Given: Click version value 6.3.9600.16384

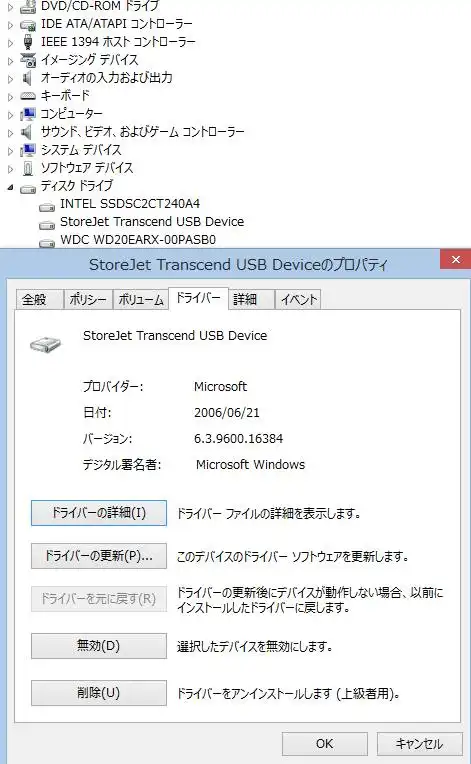Looking at the screenshot, I should click(x=239, y=439).
